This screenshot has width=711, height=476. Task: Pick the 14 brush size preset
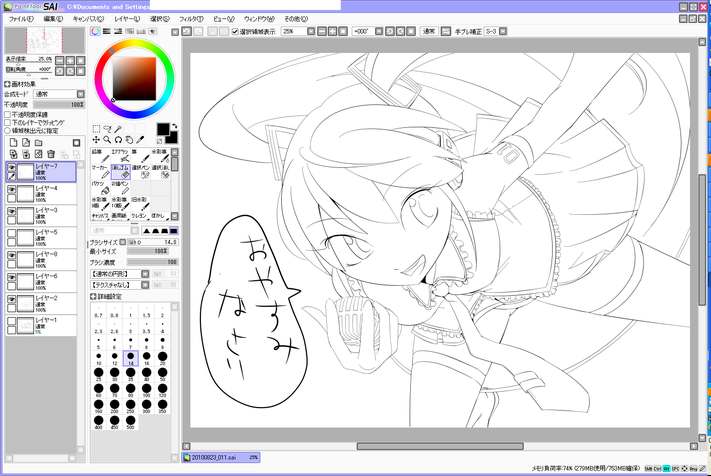coord(131,358)
